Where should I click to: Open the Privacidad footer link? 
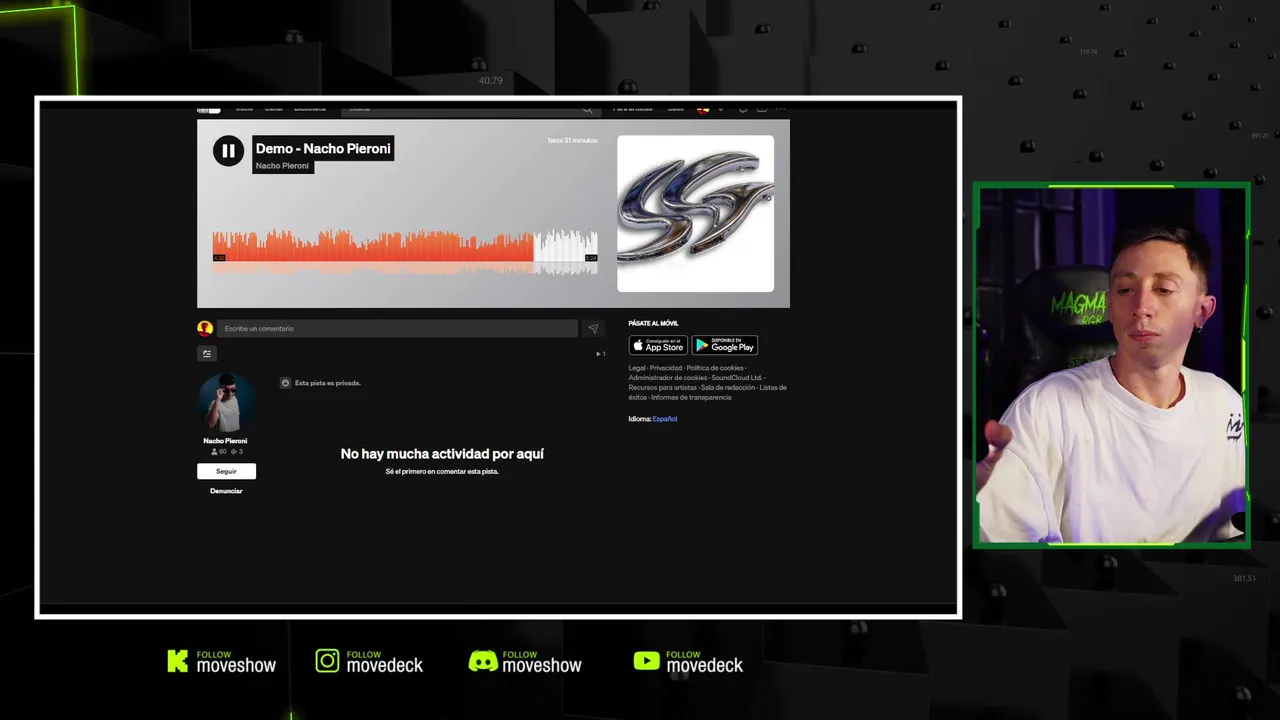[666, 368]
